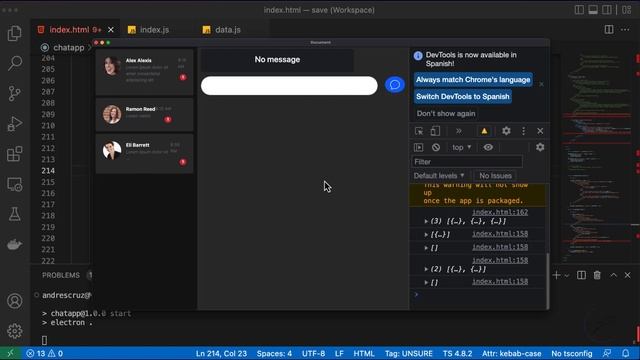Screen dimensions: 640x360
Task: Open the Manage gear in activity bar
Action: 15,331
